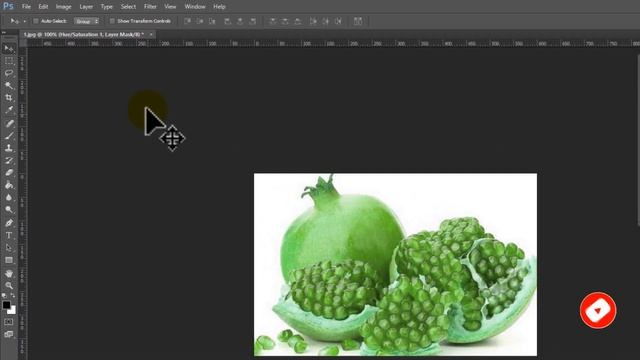Click Distribute Right Edges button
The width and height of the screenshot is (640, 360).
click(338, 21)
